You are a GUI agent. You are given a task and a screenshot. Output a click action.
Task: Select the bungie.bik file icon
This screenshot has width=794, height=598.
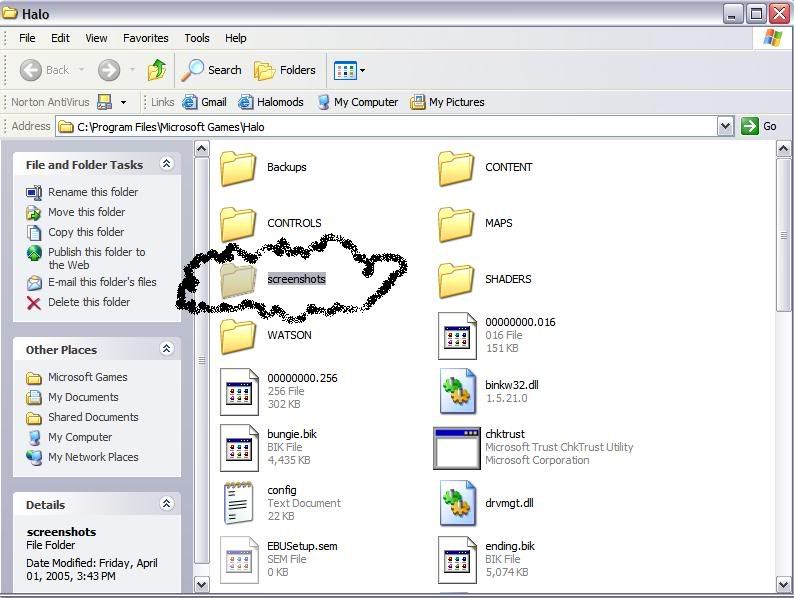point(239,448)
